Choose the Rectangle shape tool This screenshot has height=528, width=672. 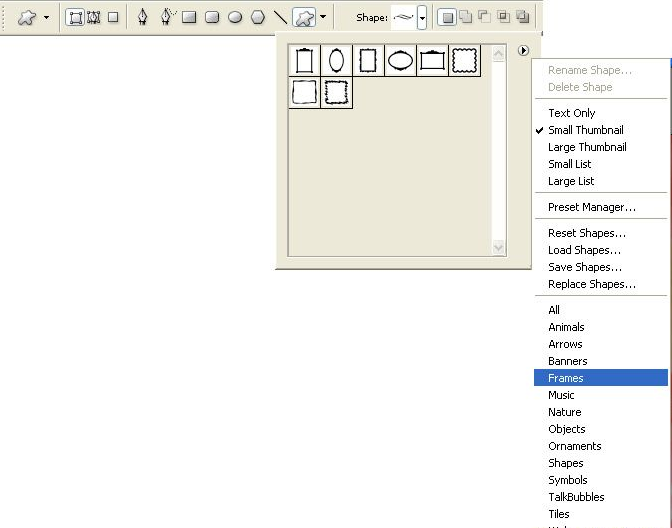[x=189, y=17]
